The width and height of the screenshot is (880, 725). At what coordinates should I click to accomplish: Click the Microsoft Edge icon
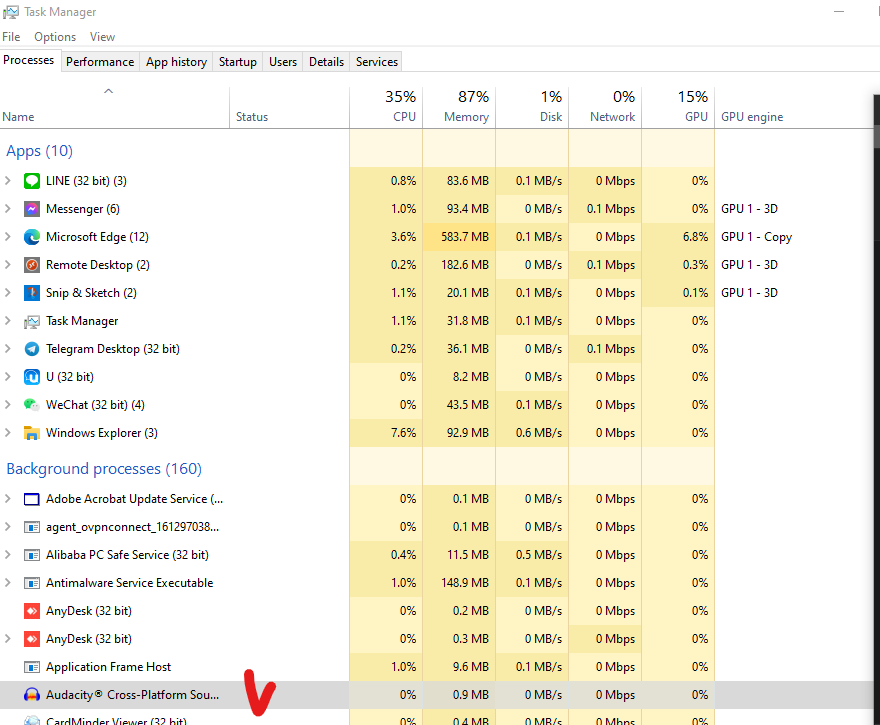pyautogui.click(x=32, y=237)
